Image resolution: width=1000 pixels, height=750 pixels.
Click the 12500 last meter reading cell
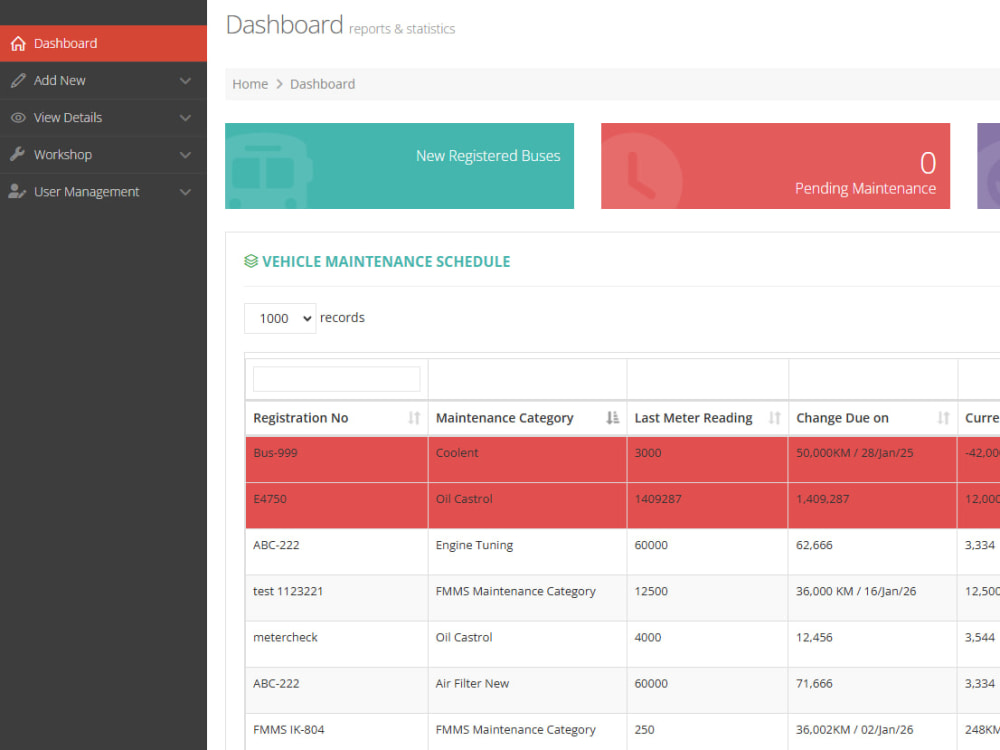click(708, 598)
